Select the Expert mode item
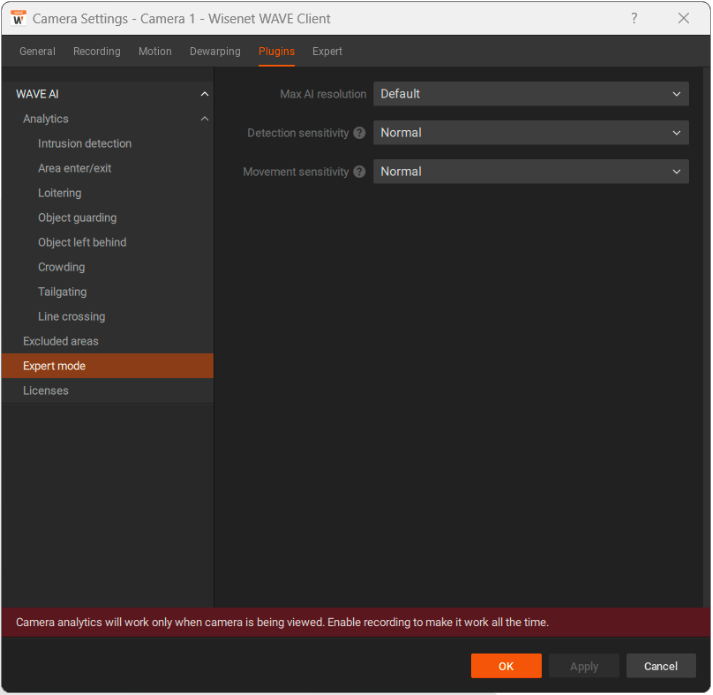Image resolution: width=713 pixels, height=695 pixels. [x=107, y=366]
